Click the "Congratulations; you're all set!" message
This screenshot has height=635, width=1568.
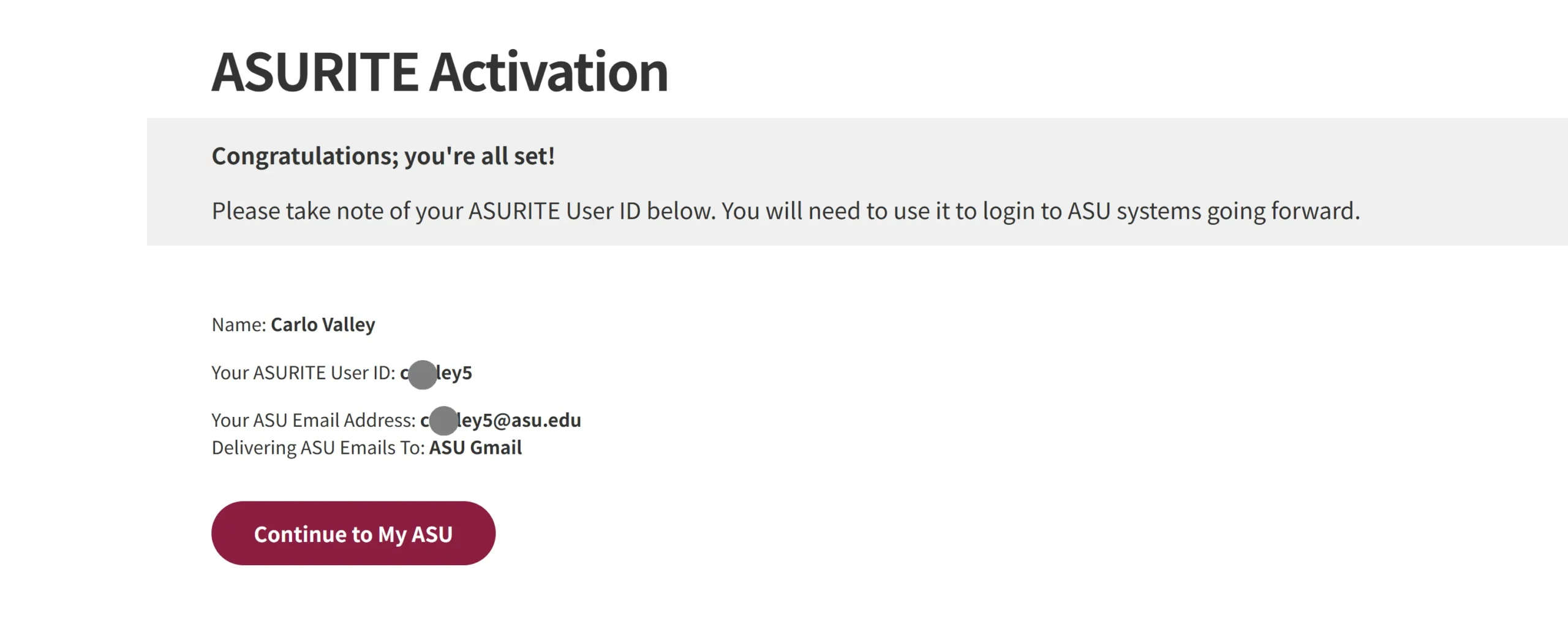click(383, 156)
